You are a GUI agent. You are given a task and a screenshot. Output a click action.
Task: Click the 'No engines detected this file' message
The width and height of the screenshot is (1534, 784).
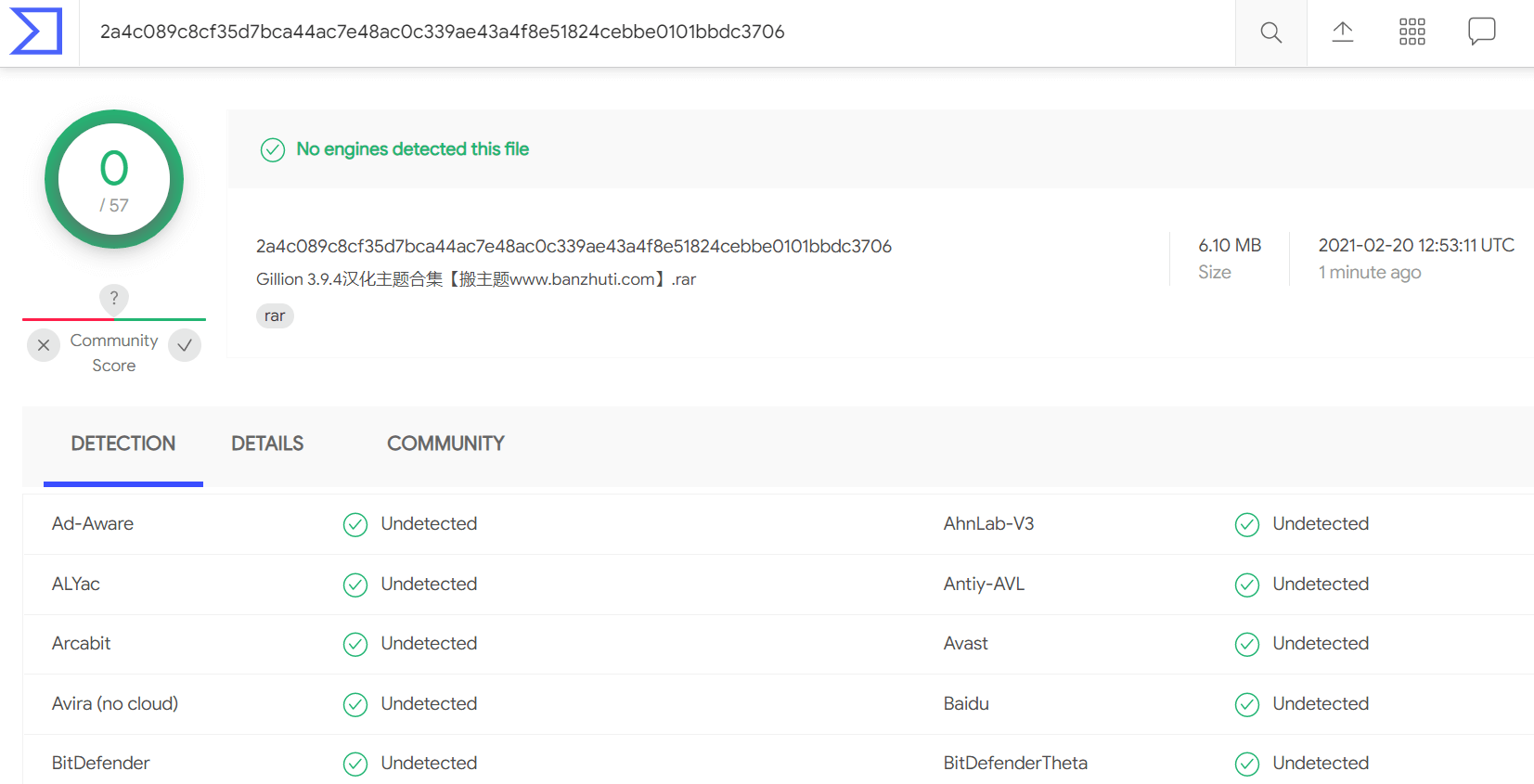click(413, 149)
